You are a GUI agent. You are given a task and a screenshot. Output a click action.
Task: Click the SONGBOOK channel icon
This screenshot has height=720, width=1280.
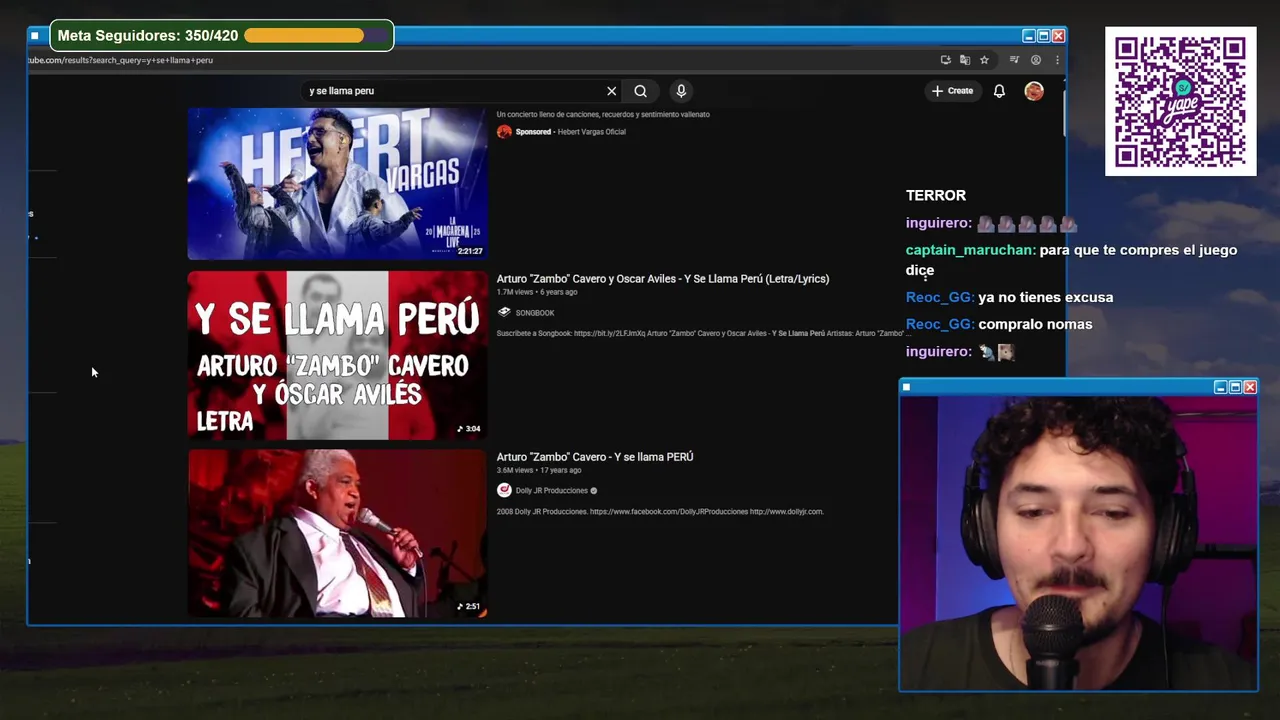point(504,312)
